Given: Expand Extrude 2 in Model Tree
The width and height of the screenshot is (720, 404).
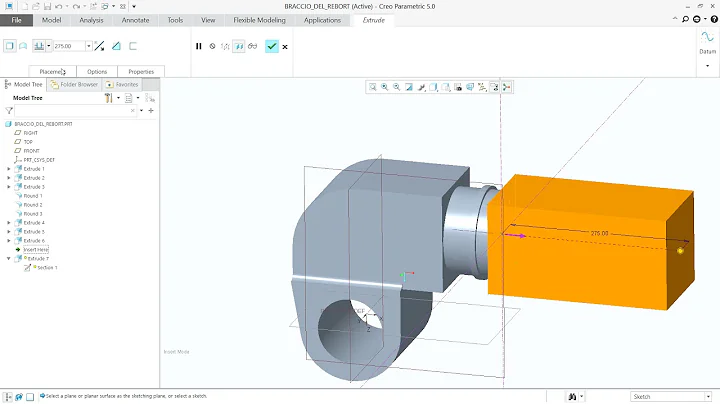Looking at the screenshot, I should point(9,178).
